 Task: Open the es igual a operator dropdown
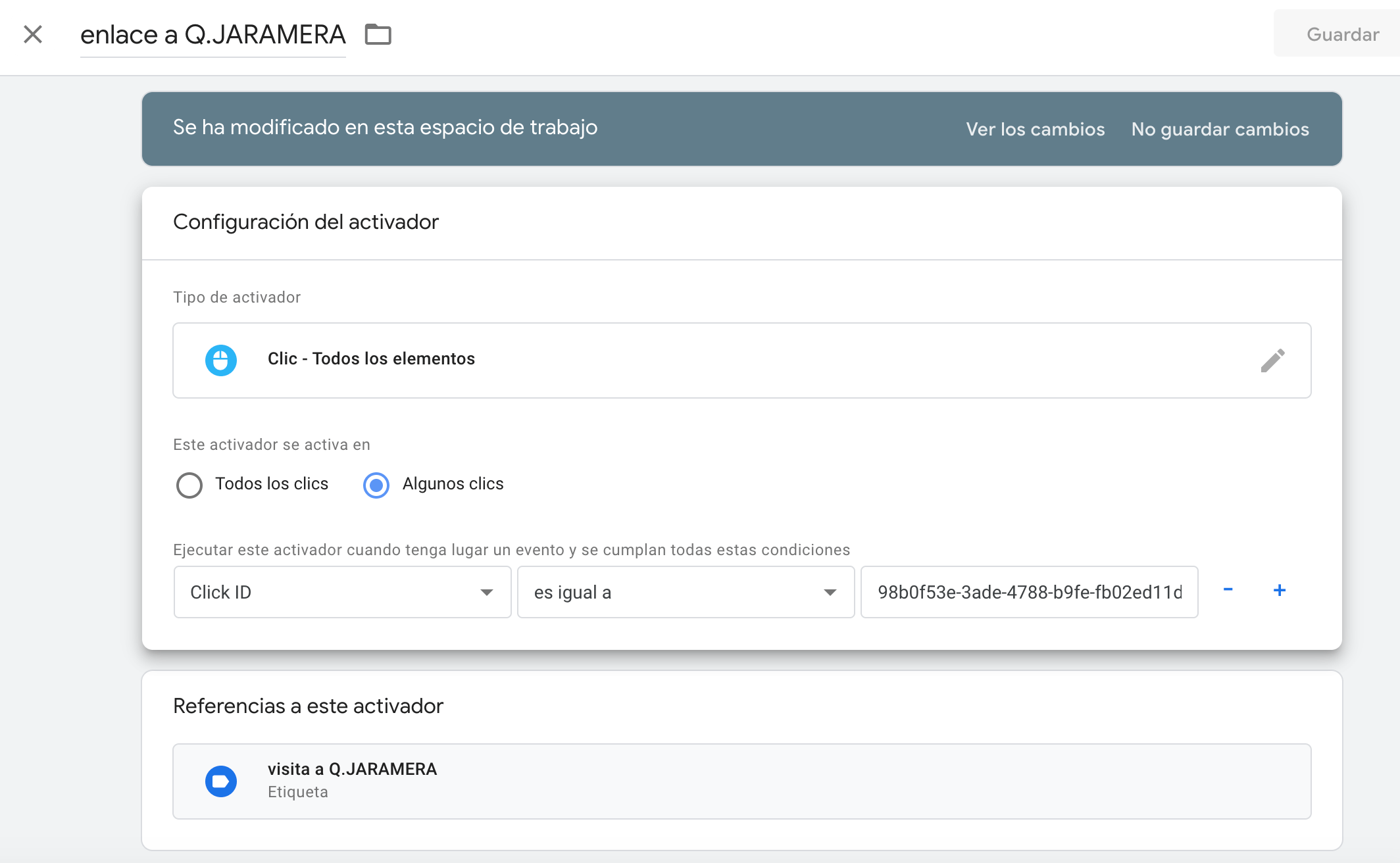tap(686, 592)
